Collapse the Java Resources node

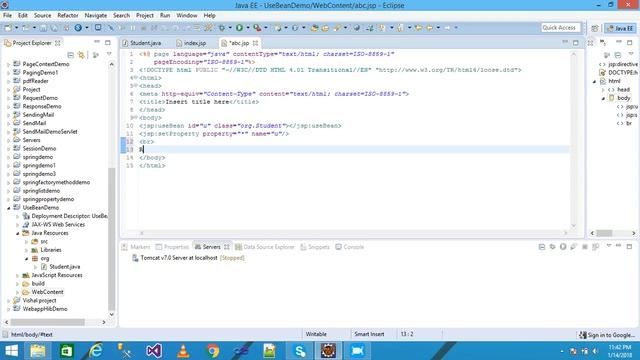[x=18, y=233]
